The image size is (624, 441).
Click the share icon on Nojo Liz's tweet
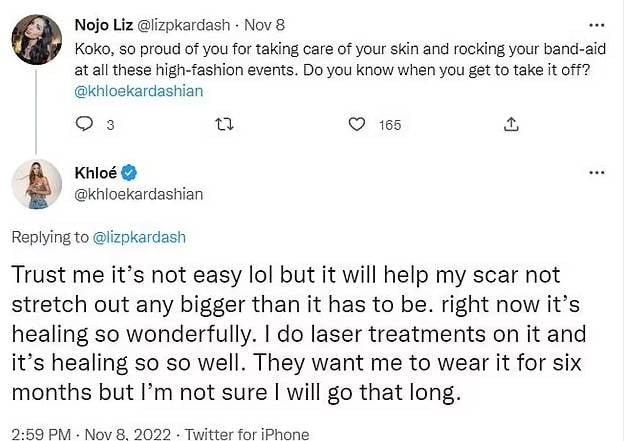510,124
